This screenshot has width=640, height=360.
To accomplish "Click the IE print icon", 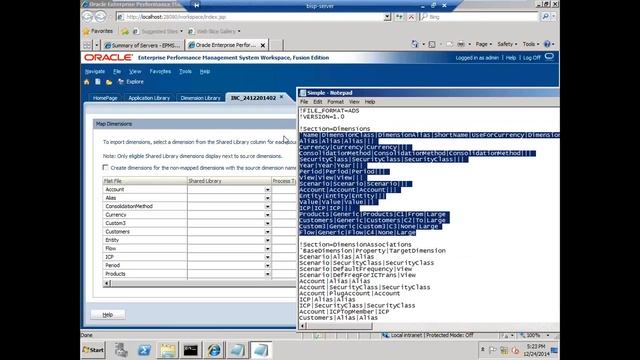I will [461, 44].
